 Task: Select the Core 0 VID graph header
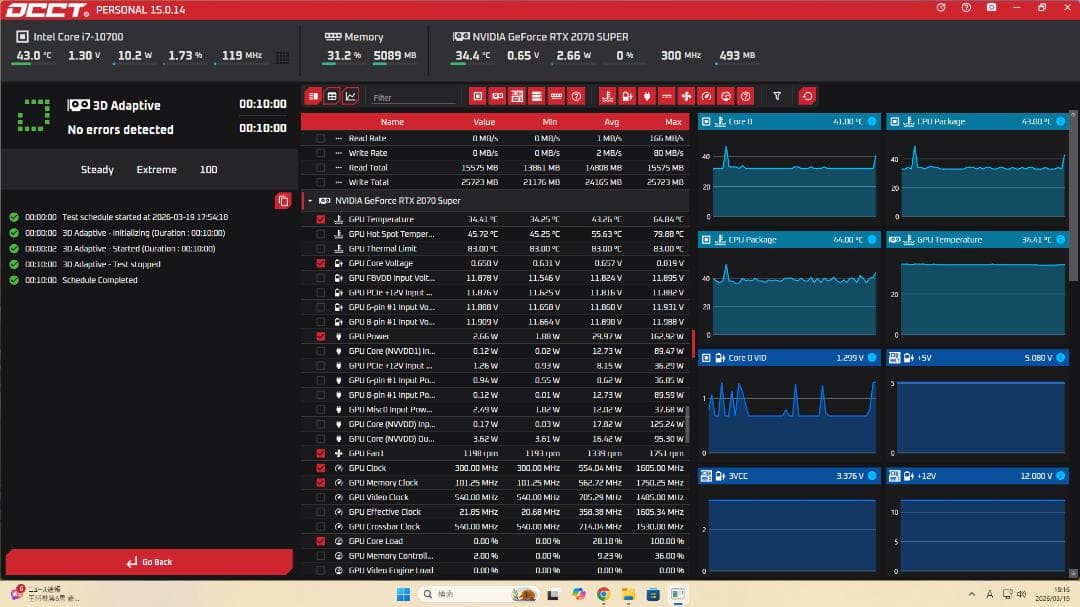(x=789, y=358)
